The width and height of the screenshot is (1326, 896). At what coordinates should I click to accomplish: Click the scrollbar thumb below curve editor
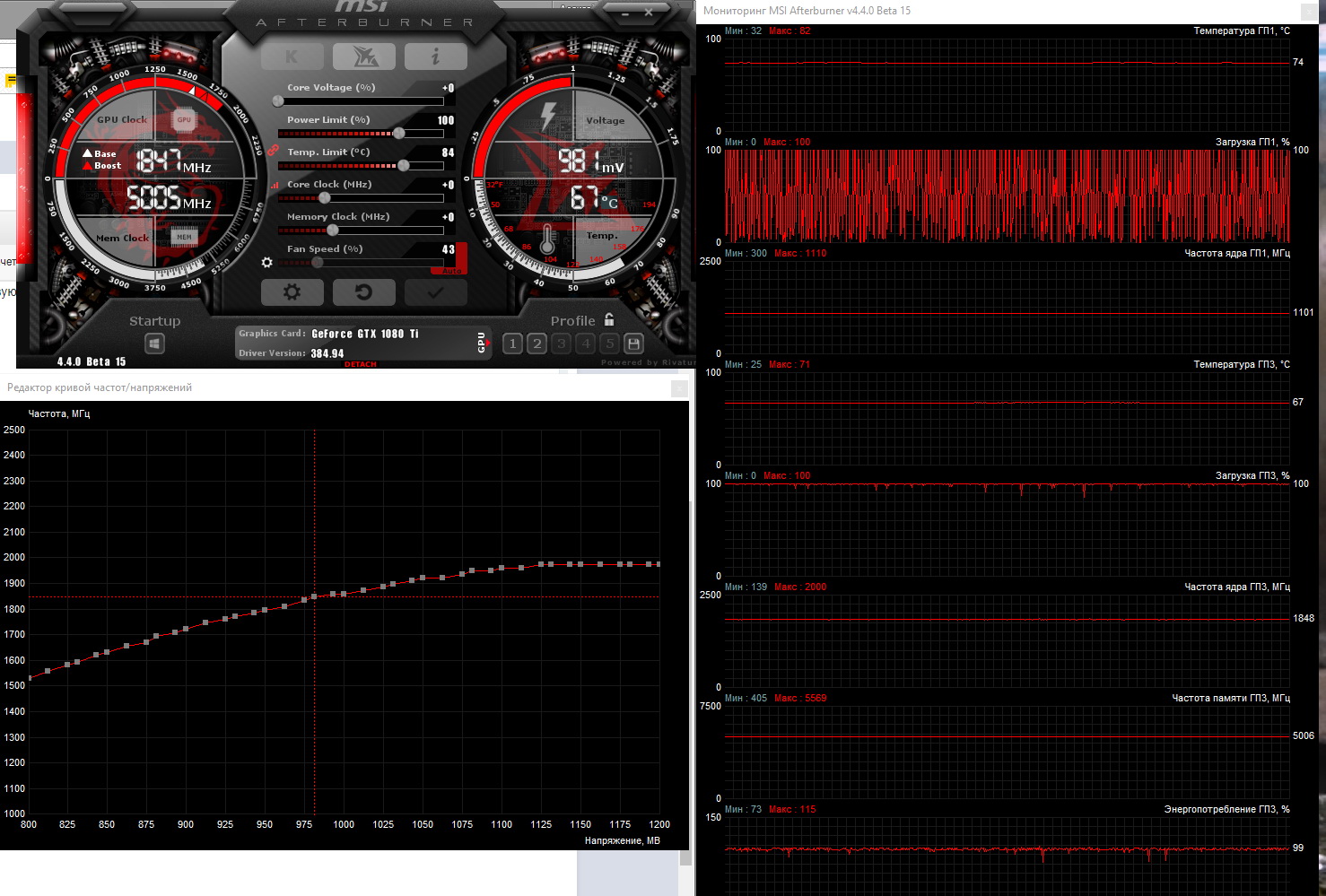pyautogui.click(x=685, y=857)
